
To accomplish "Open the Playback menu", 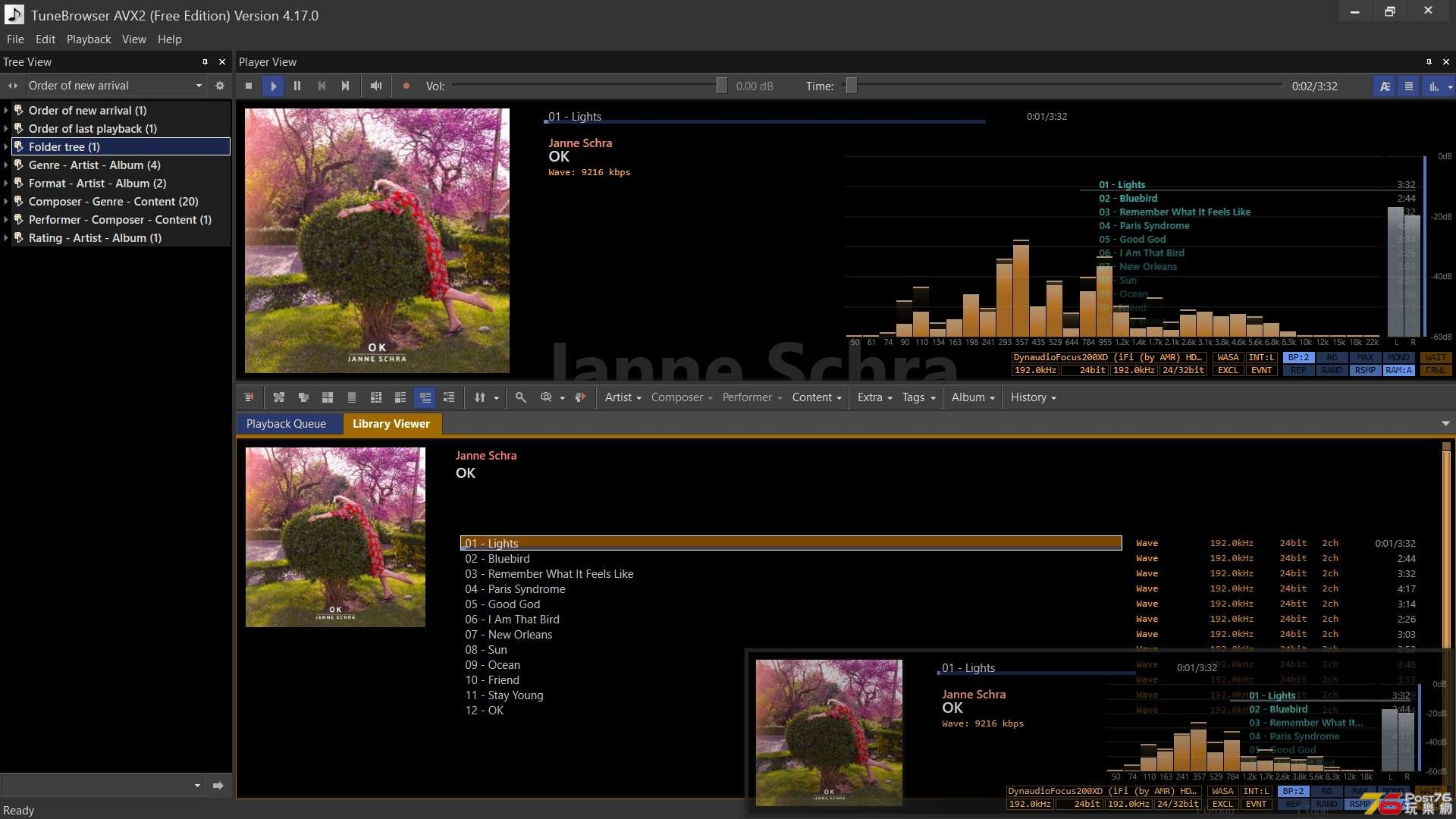I will (89, 39).
